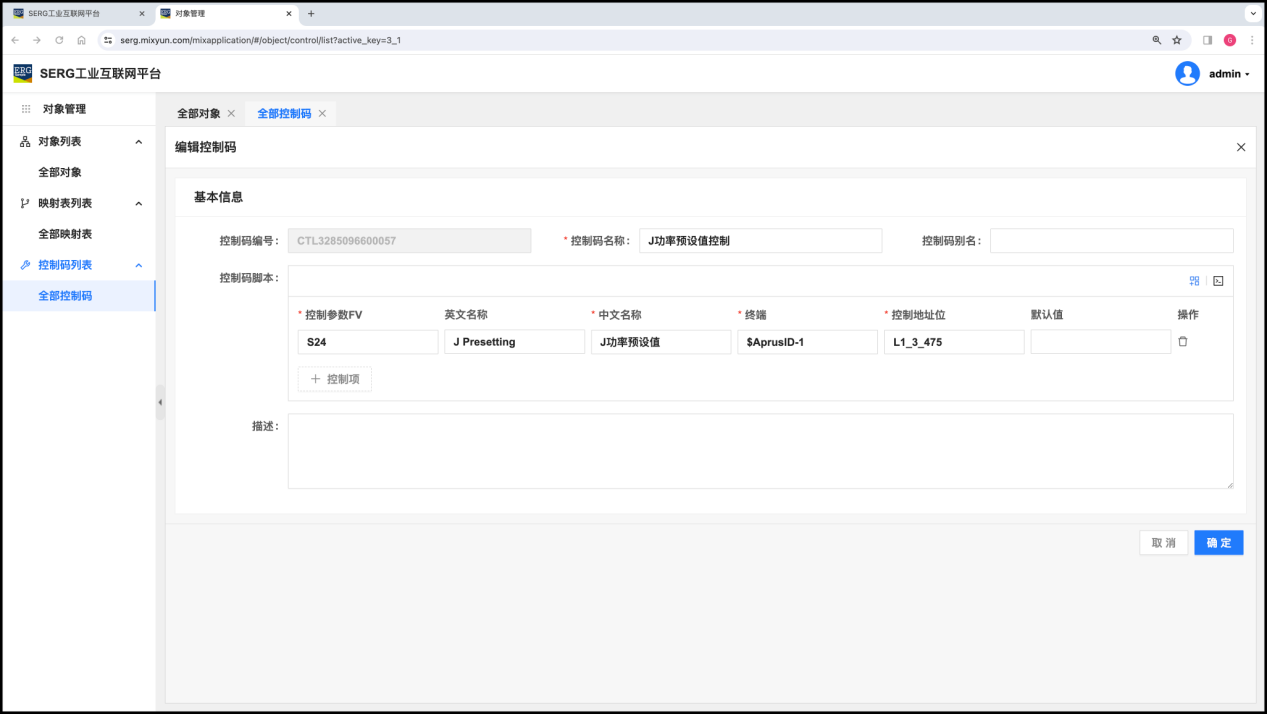This screenshot has width=1267, height=714.
Task: Collapse the 映射表列表 menu section
Action: point(139,204)
